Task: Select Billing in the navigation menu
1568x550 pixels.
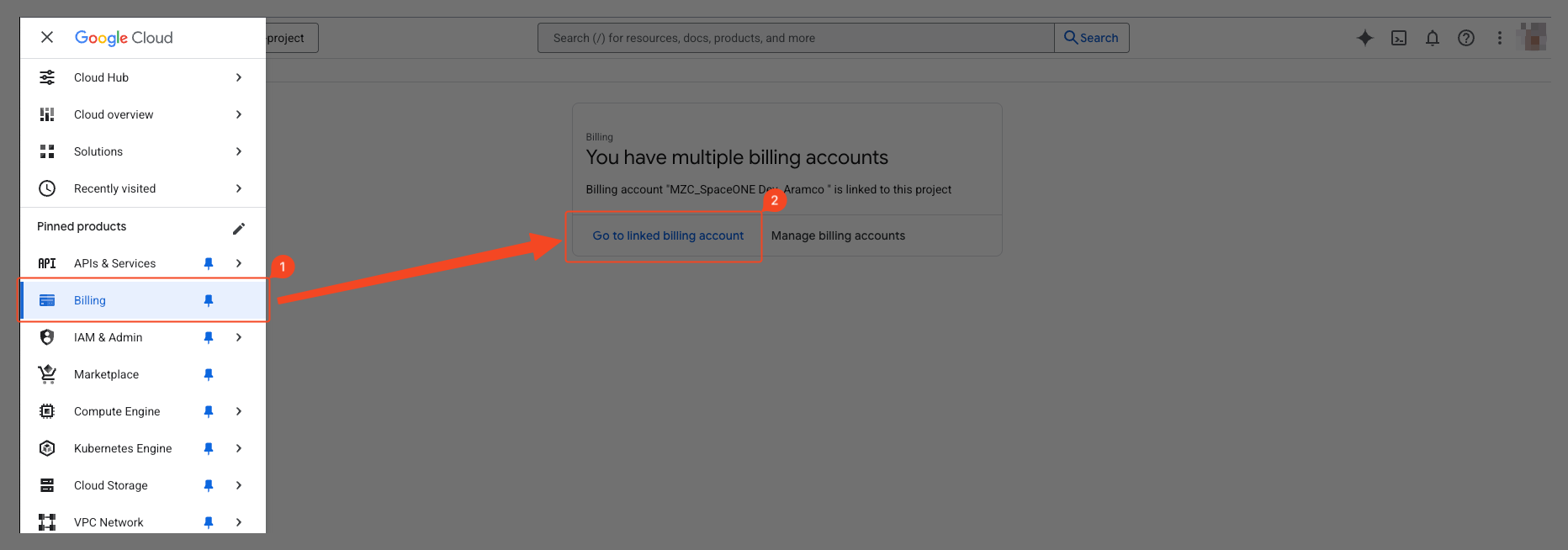Action: pyautogui.click(x=143, y=300)
